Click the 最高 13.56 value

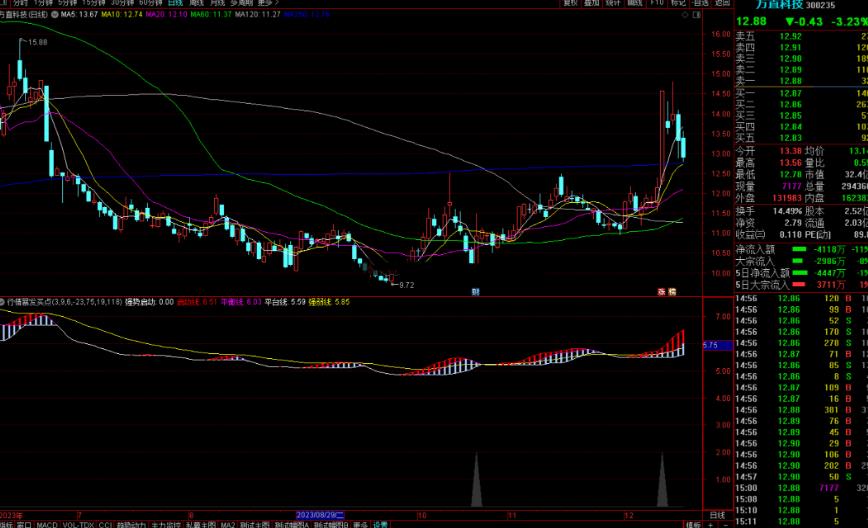pos(790,163)
